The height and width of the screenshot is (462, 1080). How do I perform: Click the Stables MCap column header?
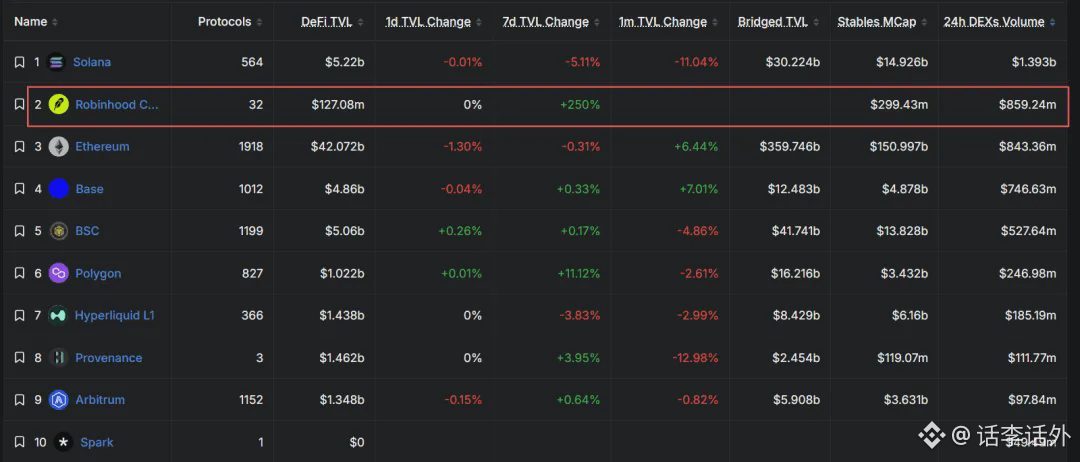click(x=877, y=22)
